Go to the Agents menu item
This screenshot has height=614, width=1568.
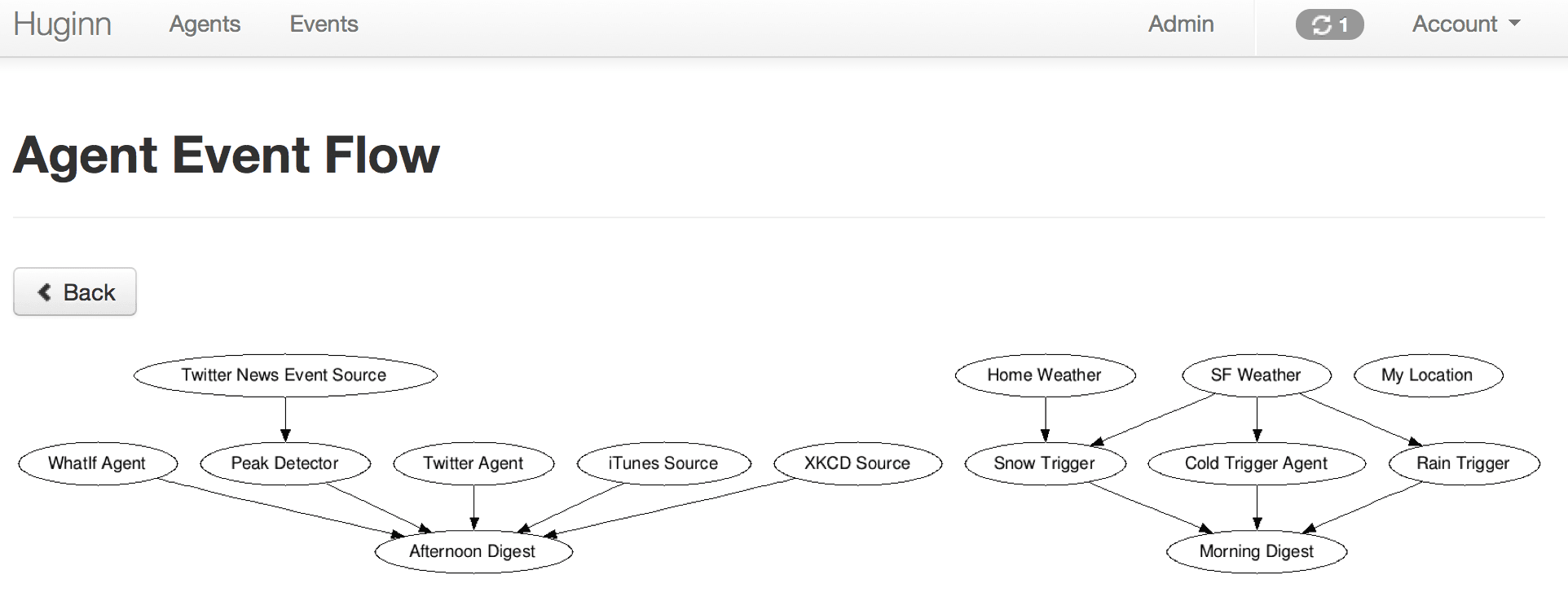point(205,24)
